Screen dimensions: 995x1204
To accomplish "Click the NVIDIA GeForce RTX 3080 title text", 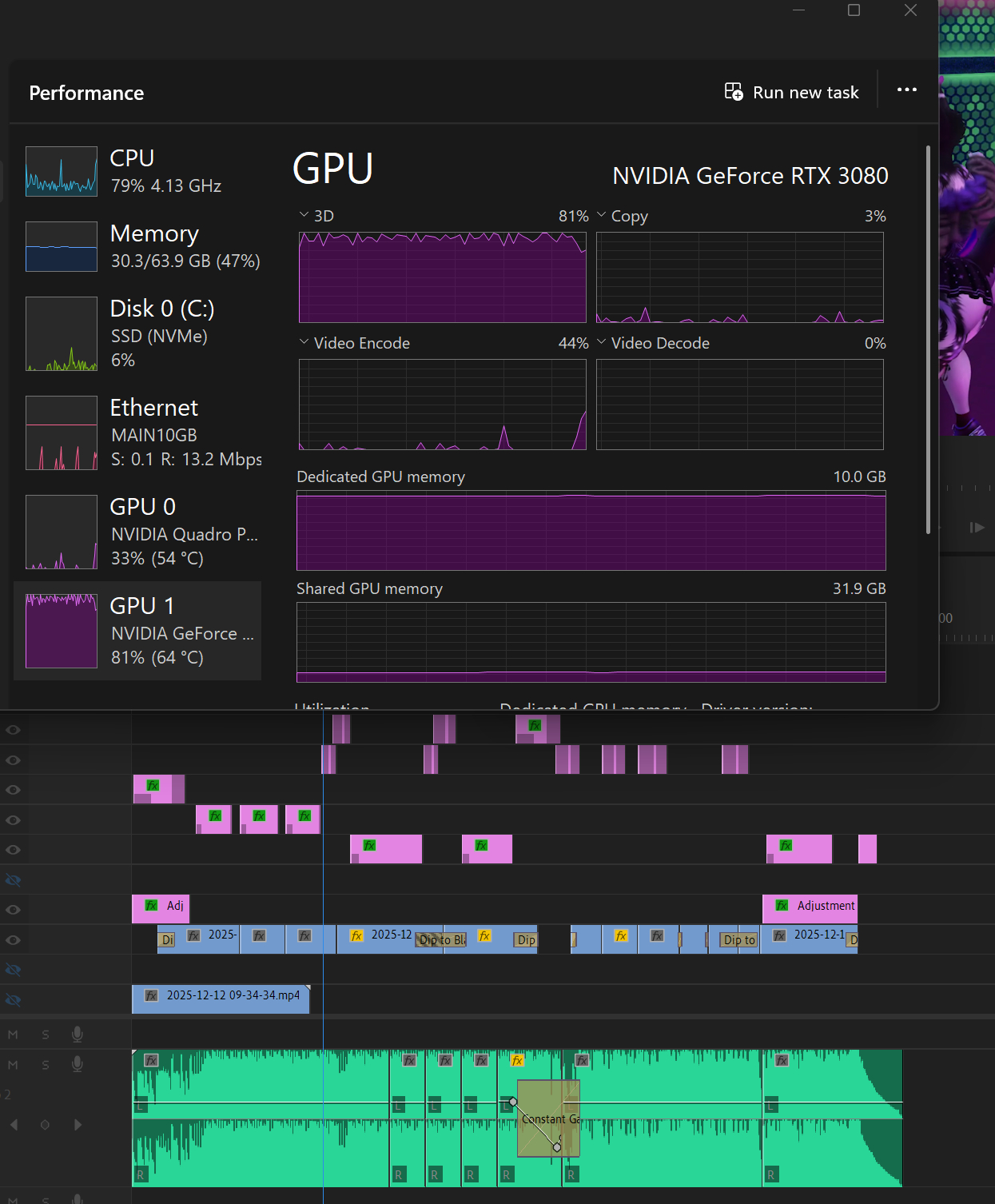I will pos(750,176).
